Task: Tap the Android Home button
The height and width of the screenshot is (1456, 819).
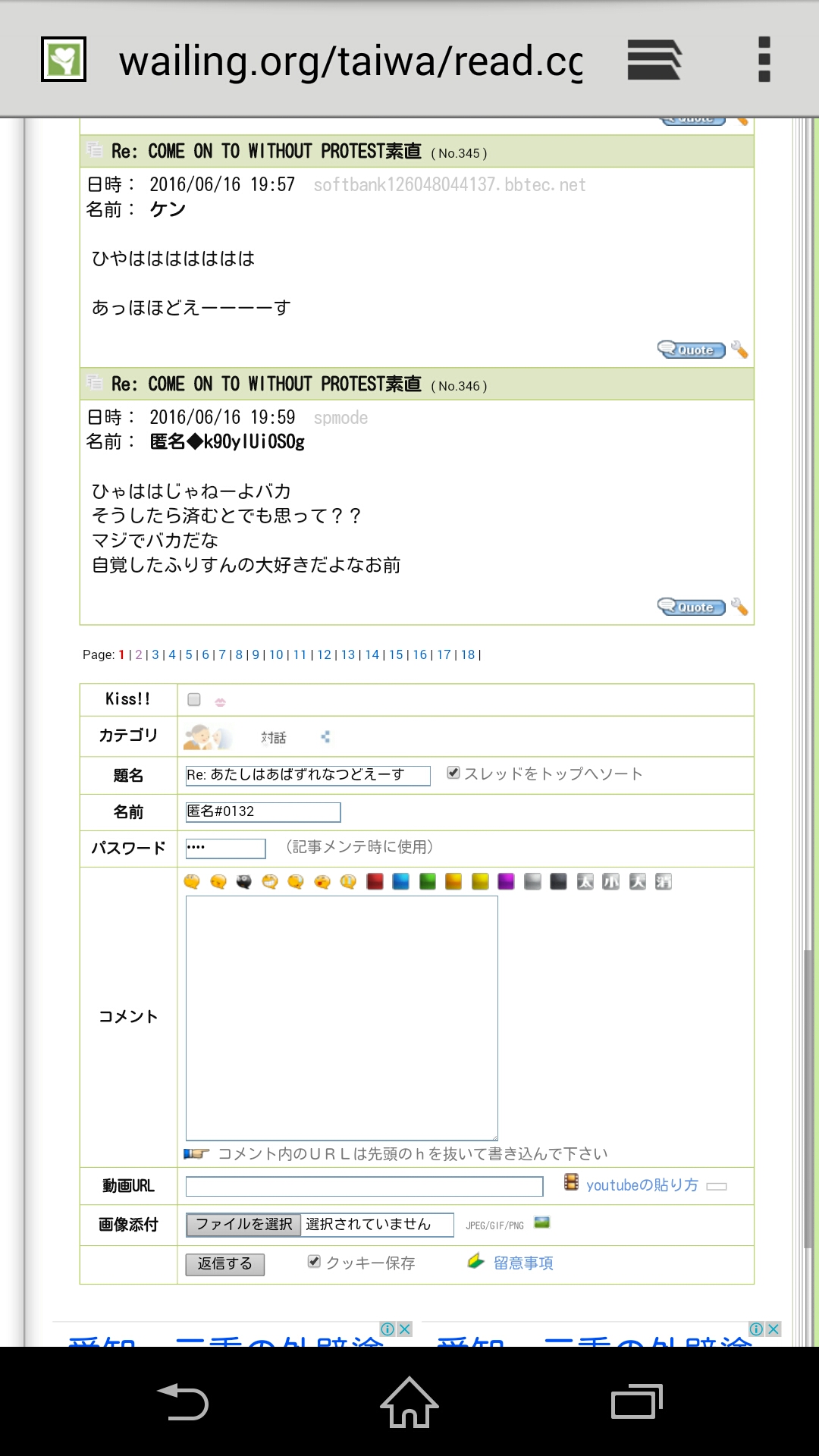Action: pyautogui.click(x=409, y=1402)
